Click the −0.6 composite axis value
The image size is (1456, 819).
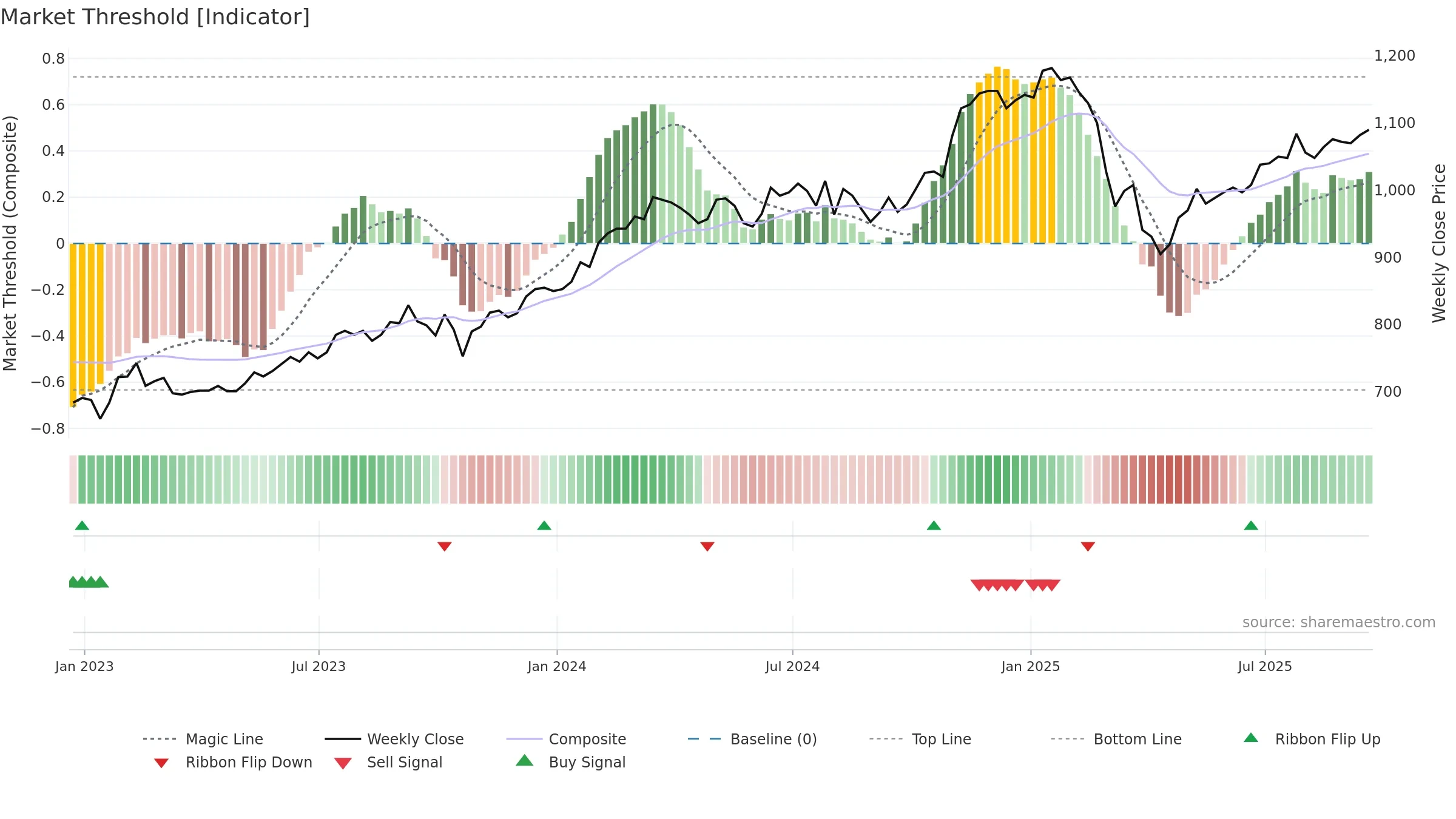48,382
